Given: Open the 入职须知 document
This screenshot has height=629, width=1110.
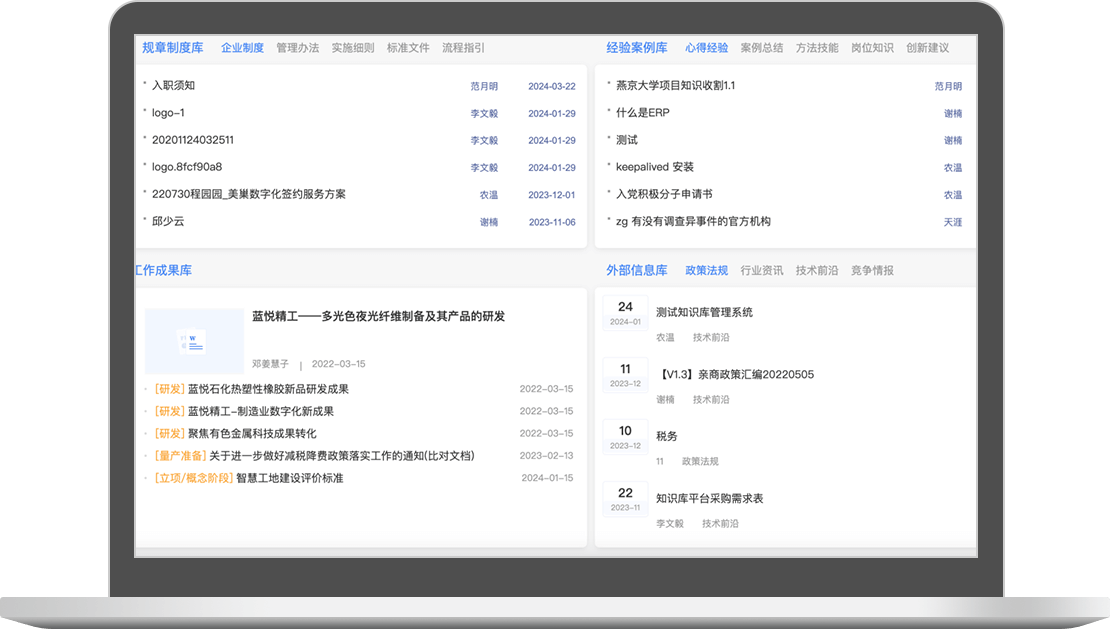Looking at the screenshot, I should [173, 86].
